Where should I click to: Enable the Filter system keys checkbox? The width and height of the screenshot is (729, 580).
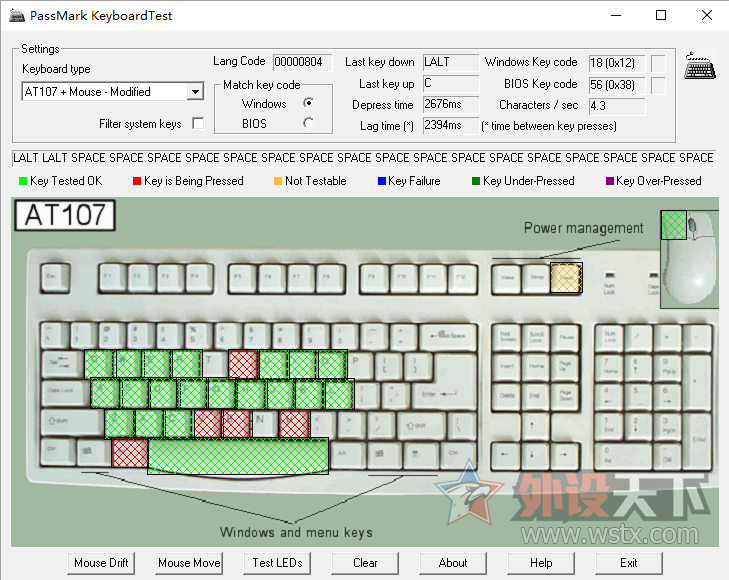coord(198,124)
